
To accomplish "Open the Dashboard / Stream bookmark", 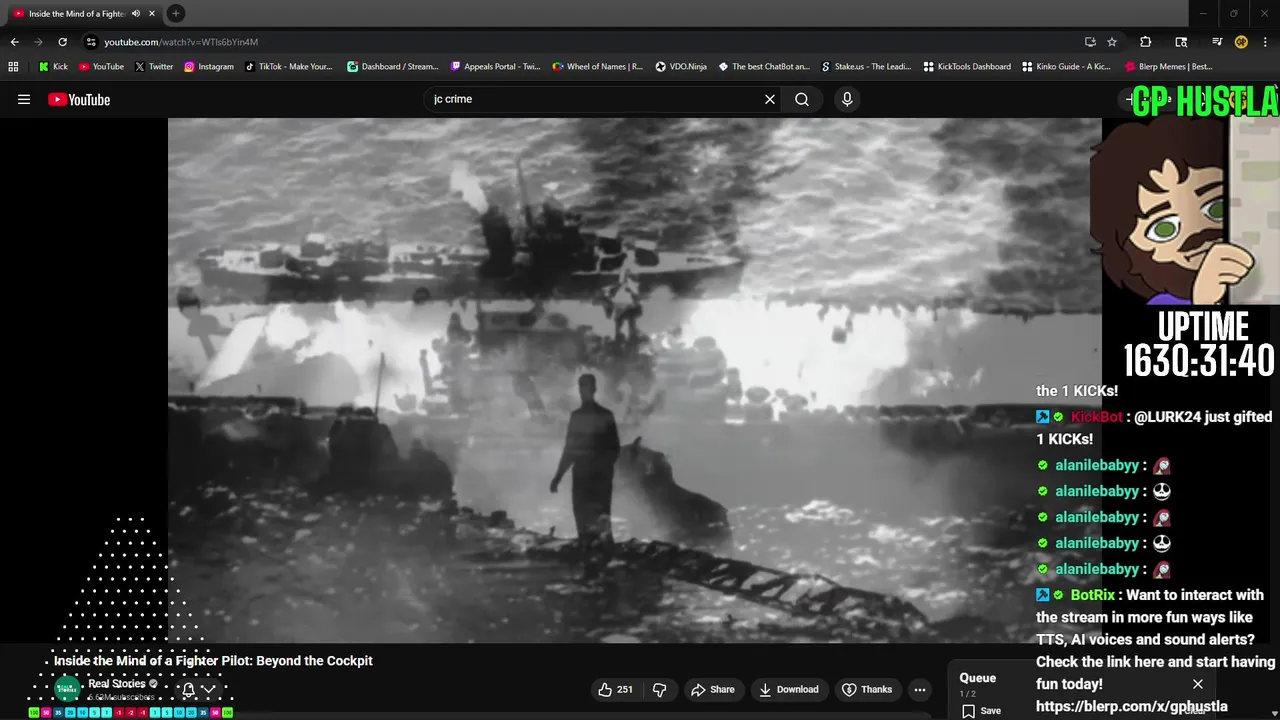I will pos(392,67).
